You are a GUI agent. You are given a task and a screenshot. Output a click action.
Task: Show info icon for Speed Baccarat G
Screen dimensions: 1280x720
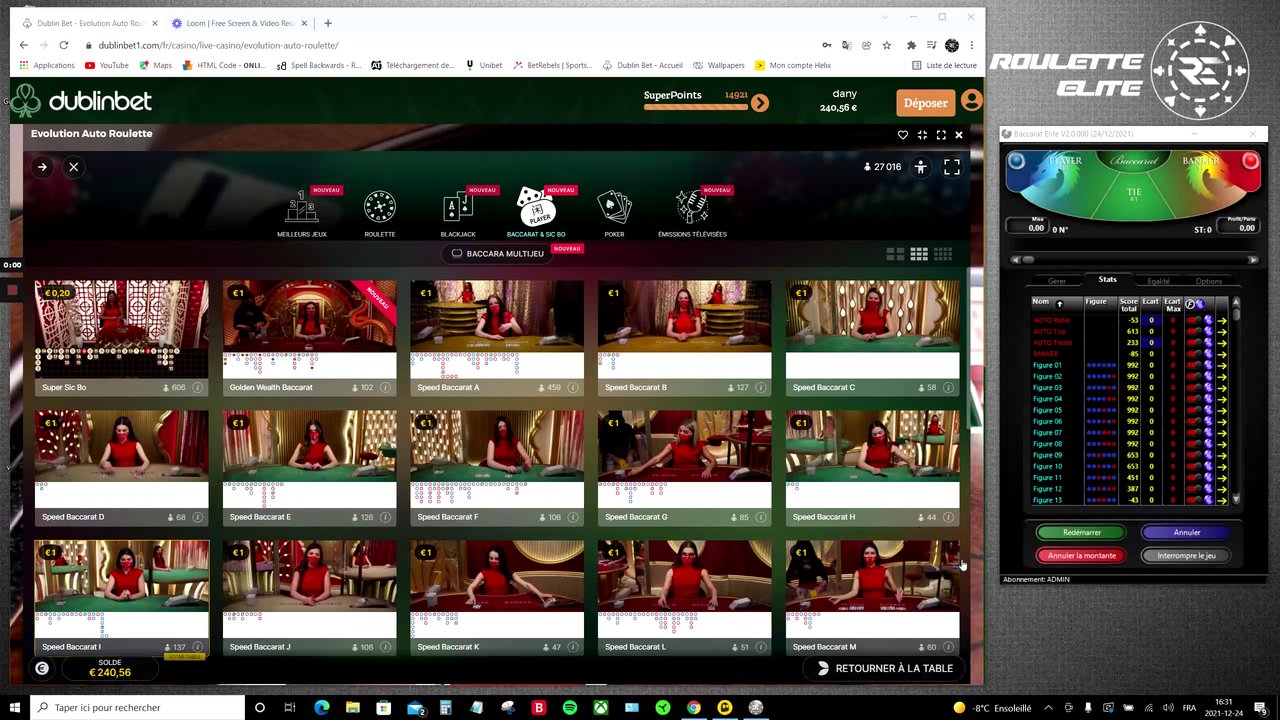761,518
